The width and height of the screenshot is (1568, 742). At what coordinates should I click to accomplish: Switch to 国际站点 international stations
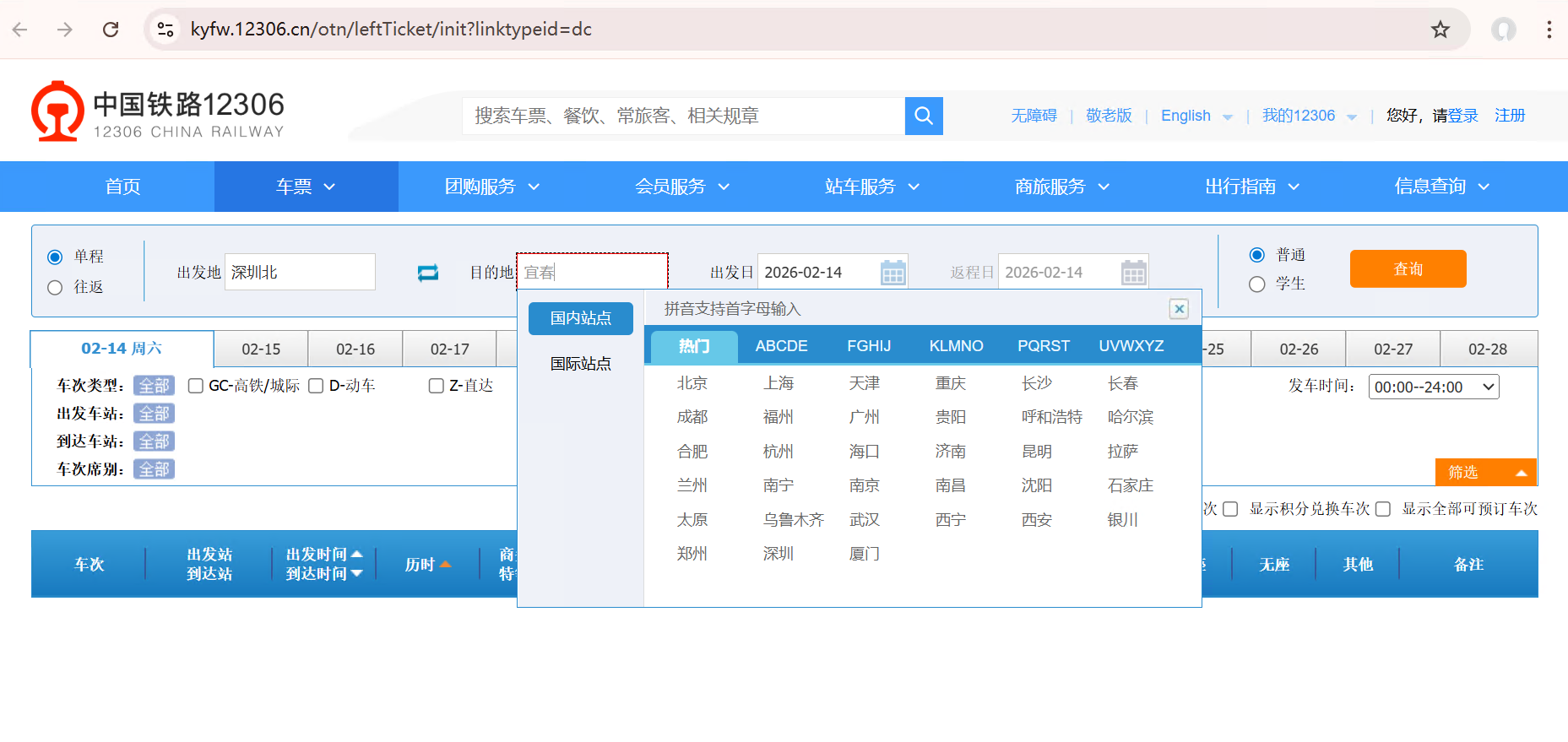(581, 364)
